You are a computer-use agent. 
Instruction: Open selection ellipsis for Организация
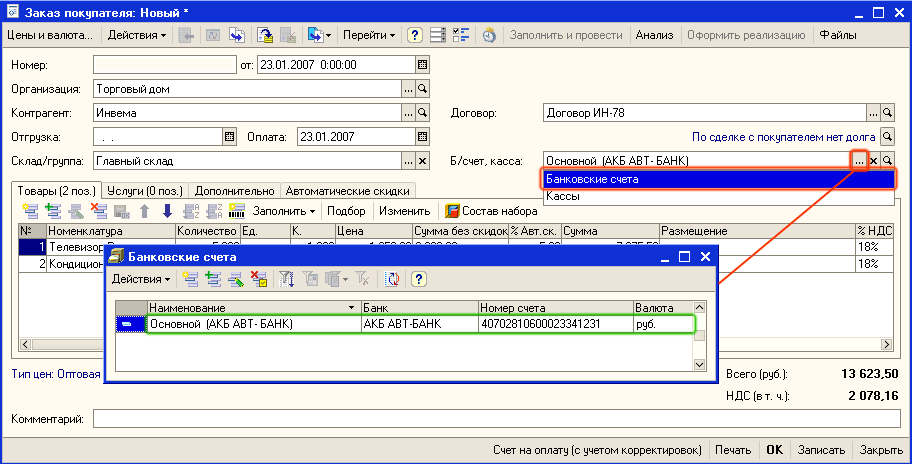[x=408, y=89]
